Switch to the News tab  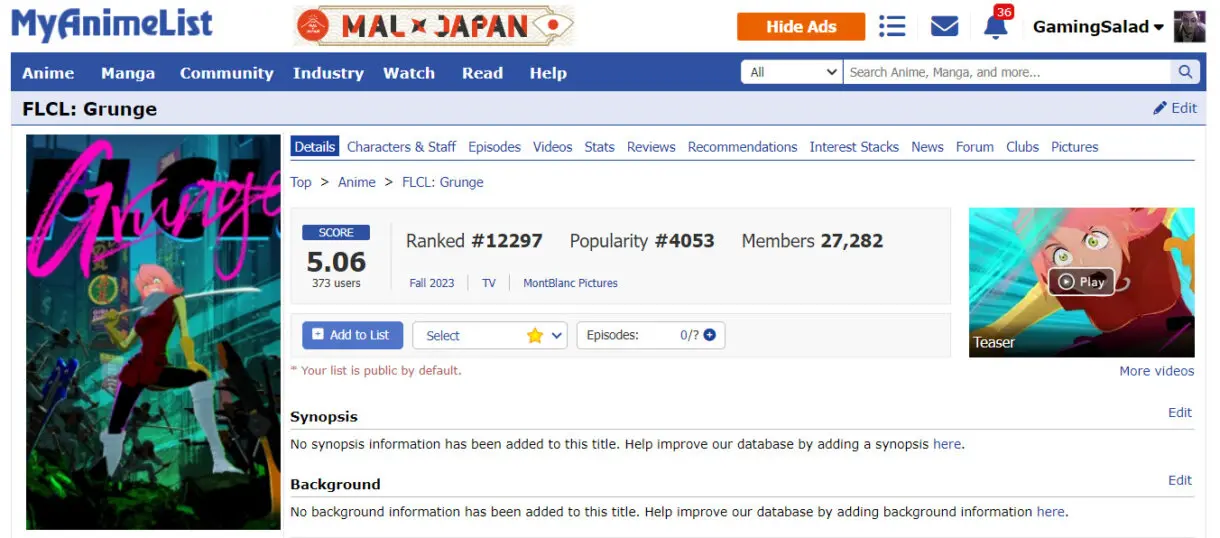click(x=927, y=147)
